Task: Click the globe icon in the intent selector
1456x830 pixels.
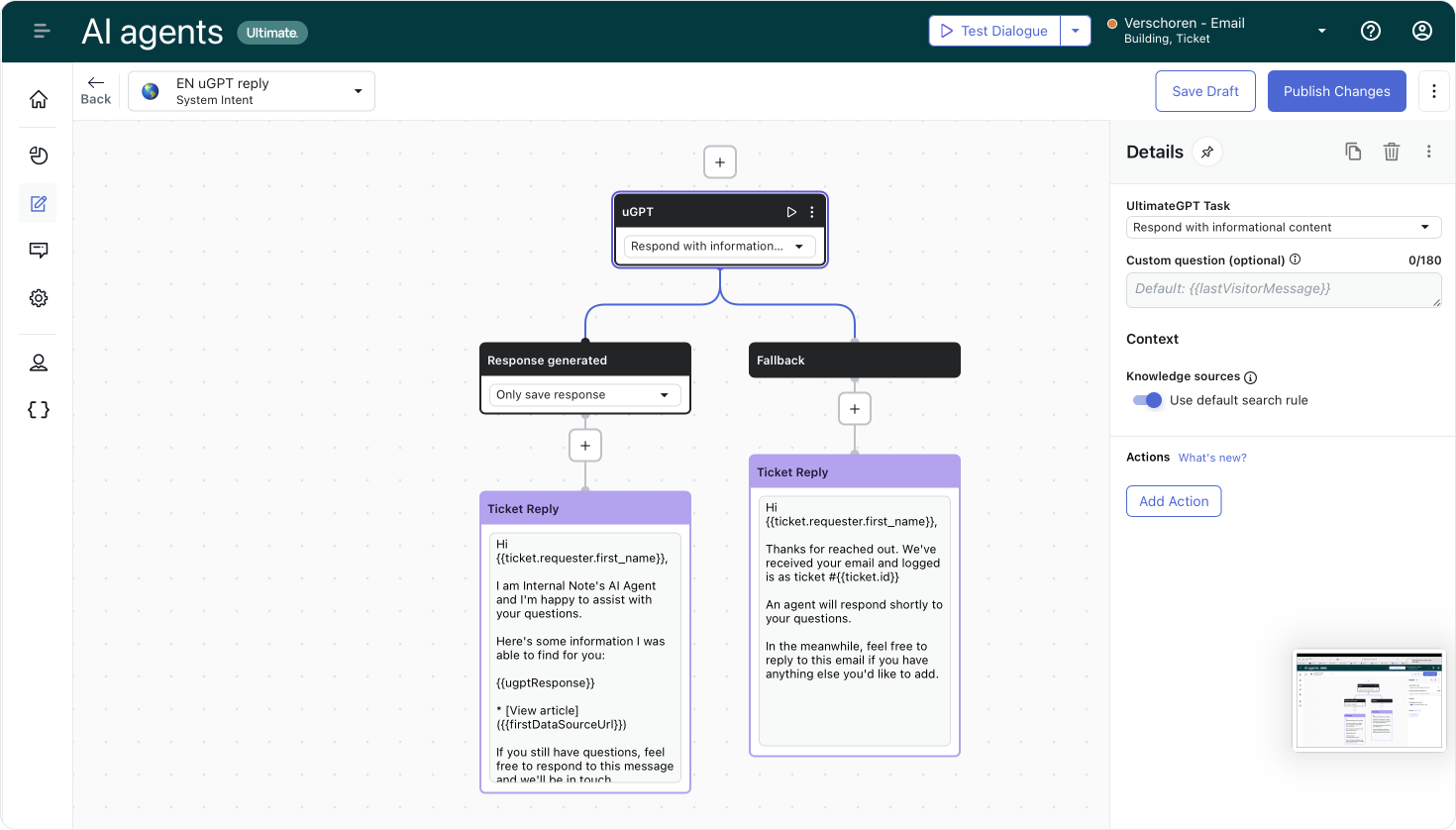Action: pyautogui.click(x=151, y=91)
